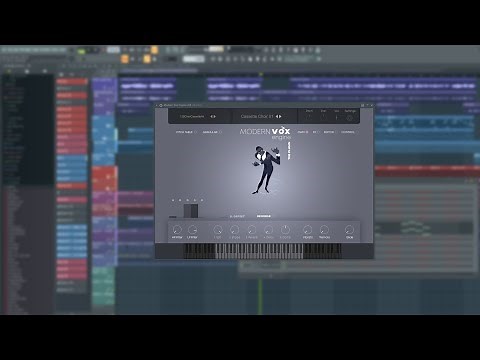480x360 pixels.
Task: Adjust the Pitch knob in the header
Action: (309, 117)
